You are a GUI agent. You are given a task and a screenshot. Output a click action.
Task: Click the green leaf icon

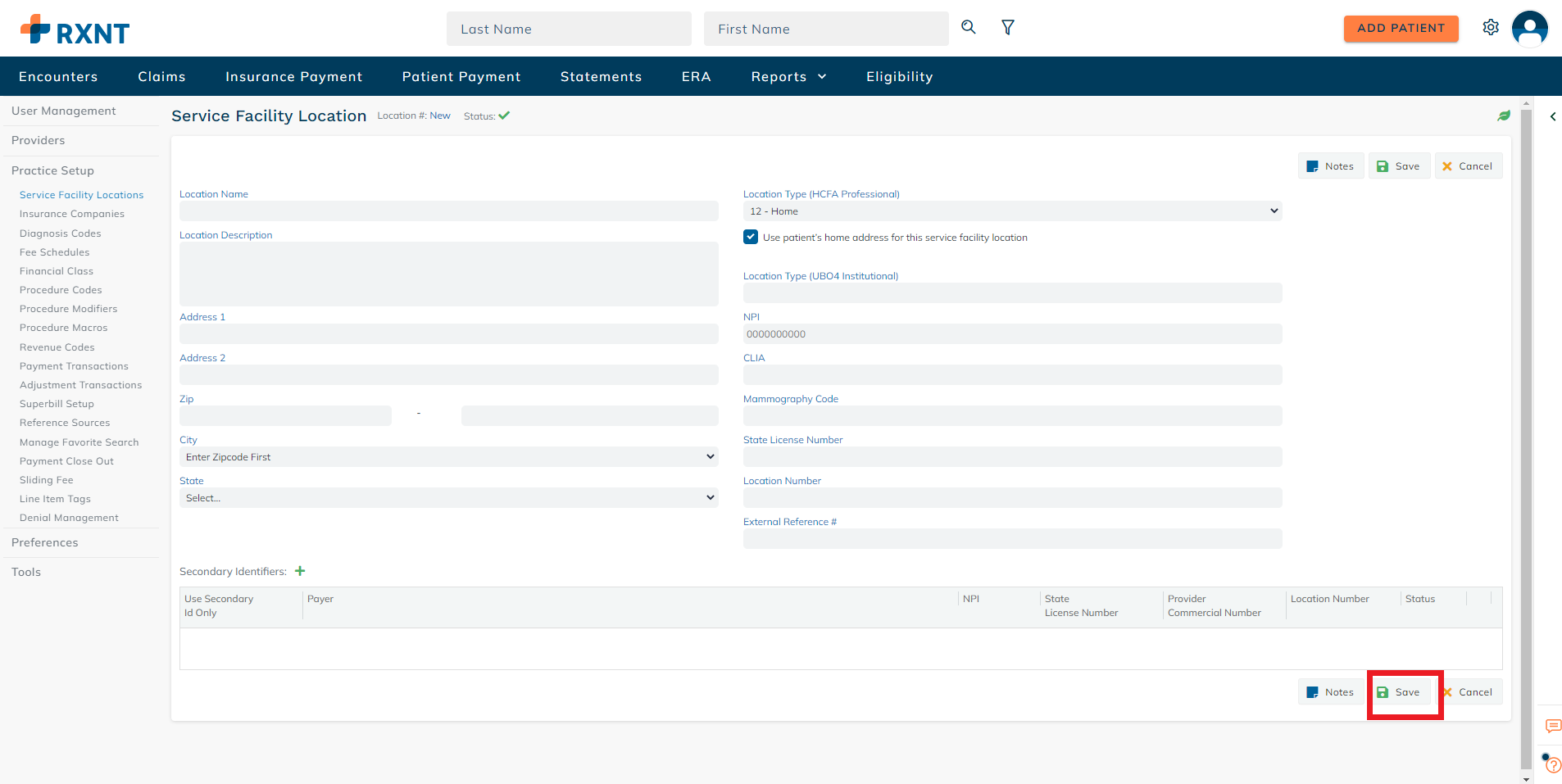point(1504,116)
